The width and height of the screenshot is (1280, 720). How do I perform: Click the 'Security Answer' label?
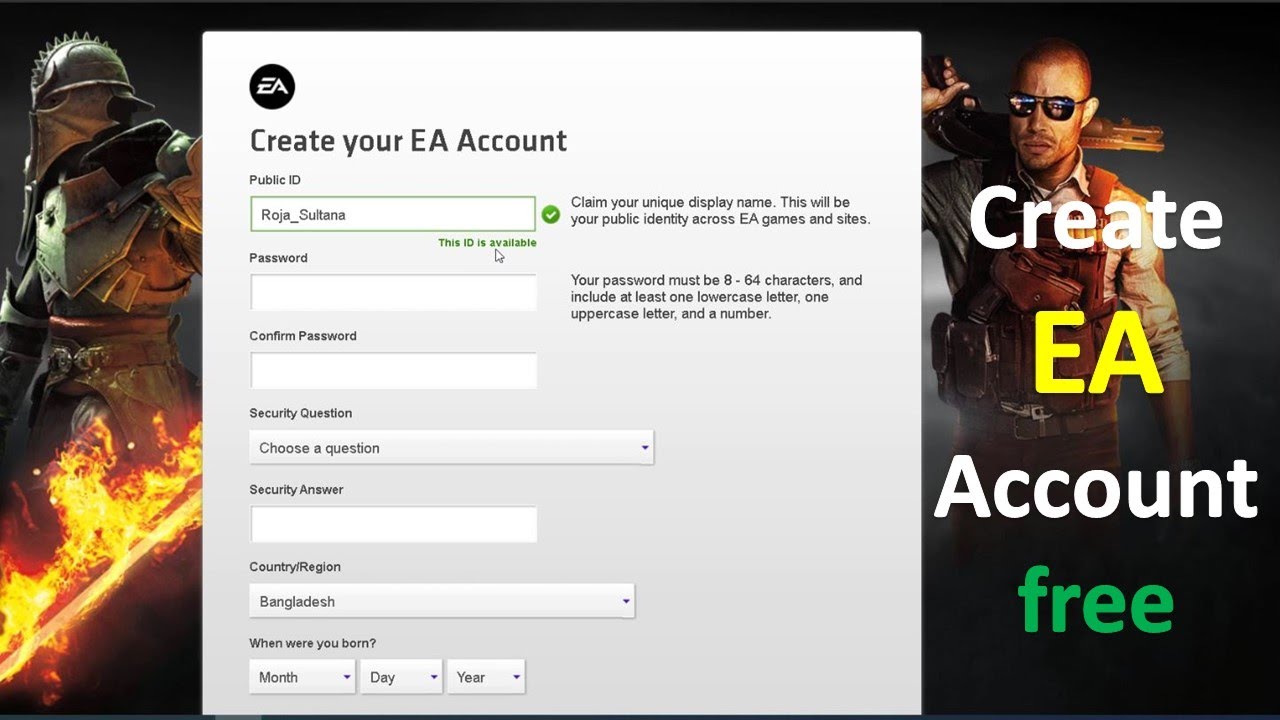[296, 490]
